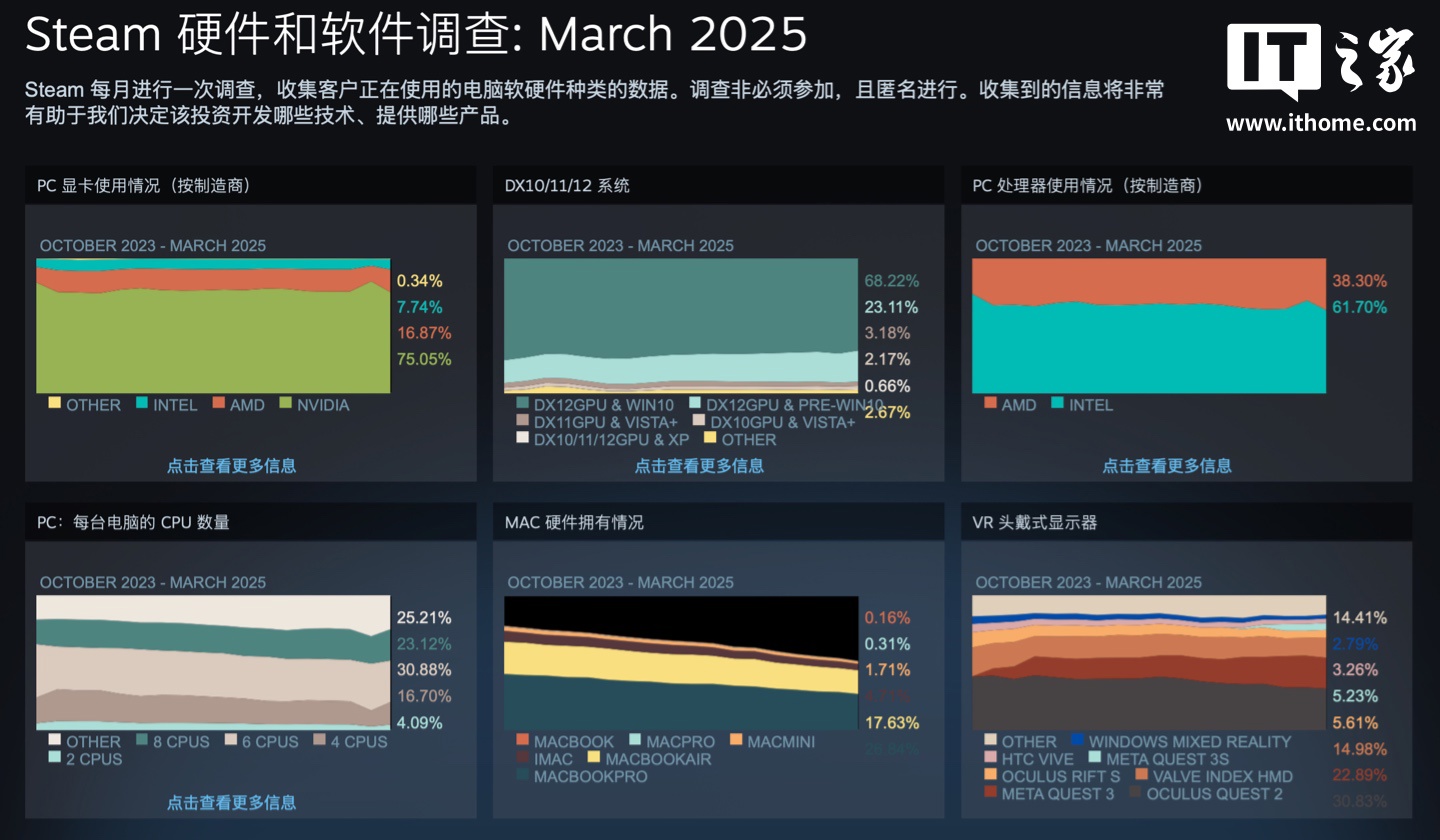
Task: Select MACPRO legend swatch
Action: pos(634,741)
